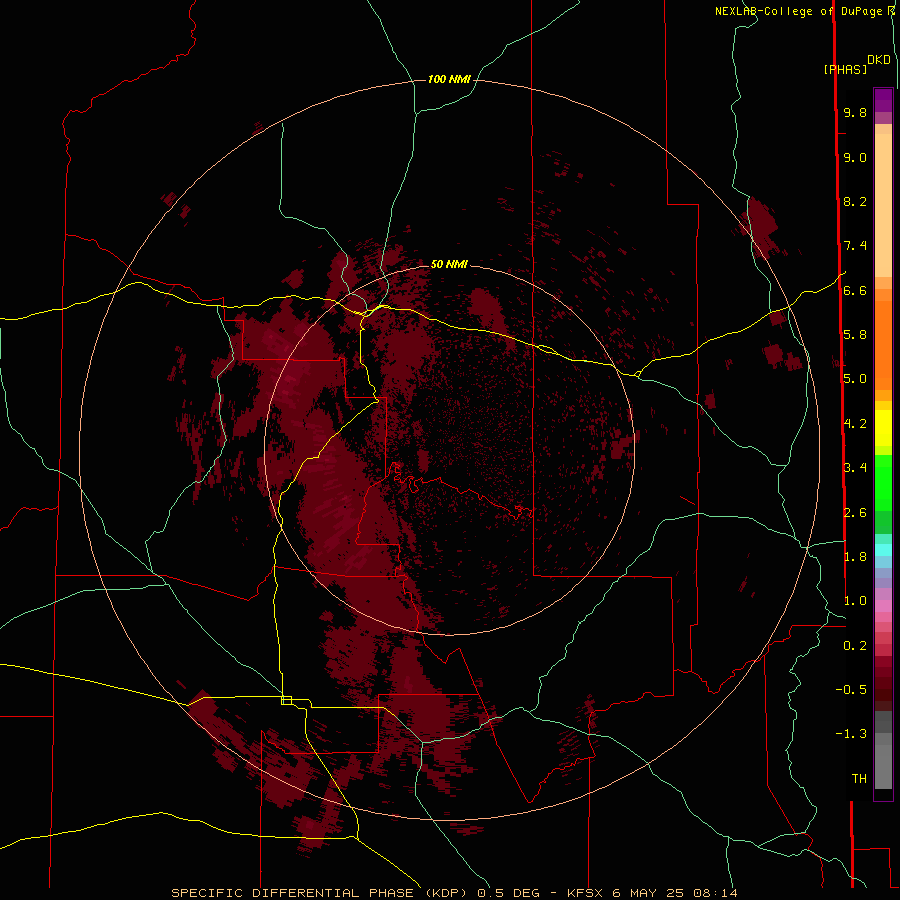Screen dimensions: 900x900
Task: Select the 9.0 value on the color scale
Action: (x=855, y=157)
